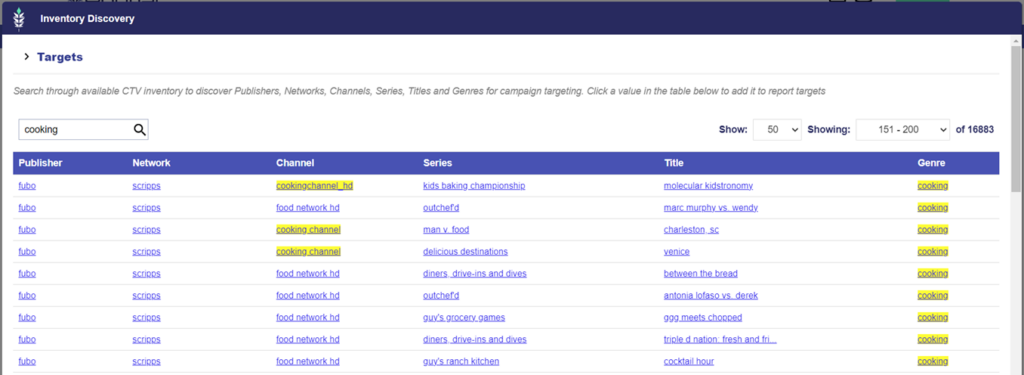Click outchef'd series in marc murphy row
The height and width of the screenshot is (375, 1024).
click(x=441, y=208)
